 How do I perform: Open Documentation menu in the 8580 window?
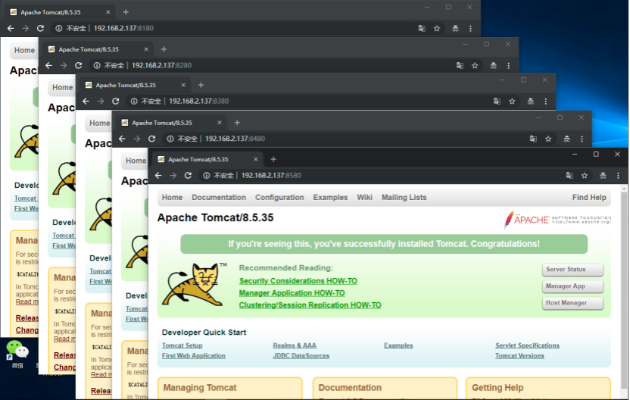[x=219, y=197]
